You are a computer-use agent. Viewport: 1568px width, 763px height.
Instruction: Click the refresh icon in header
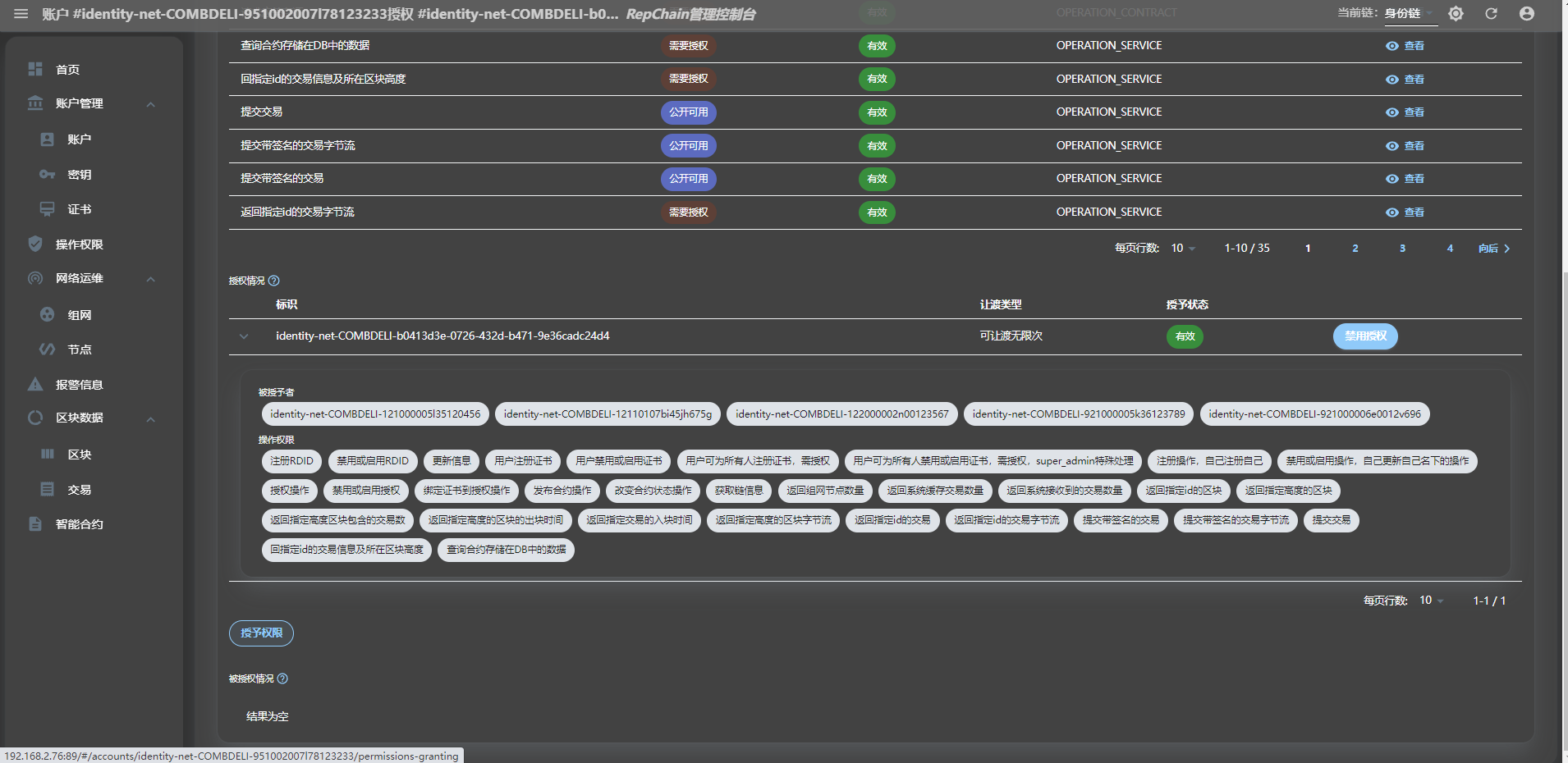[x=1491, y=14]
